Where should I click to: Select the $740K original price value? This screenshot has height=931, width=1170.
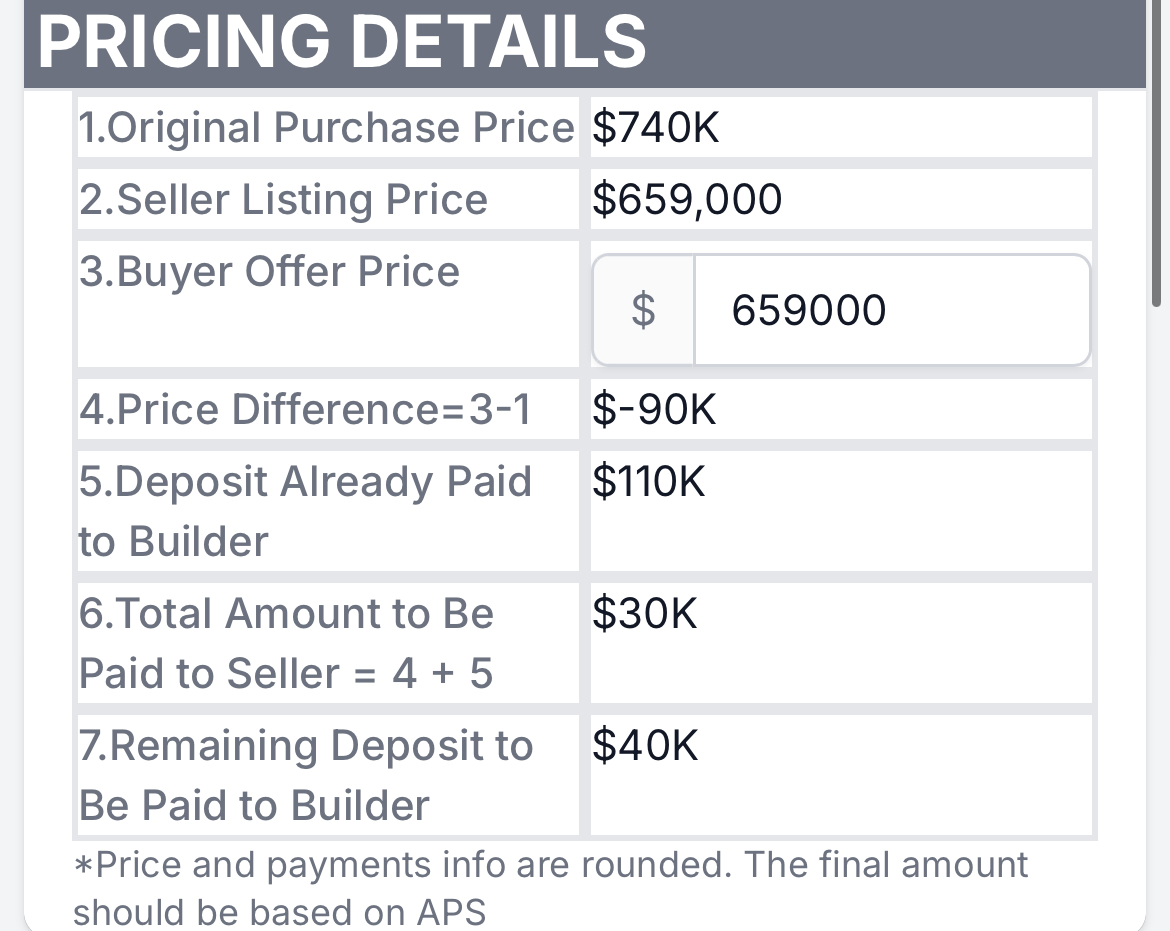click(655, 127)
